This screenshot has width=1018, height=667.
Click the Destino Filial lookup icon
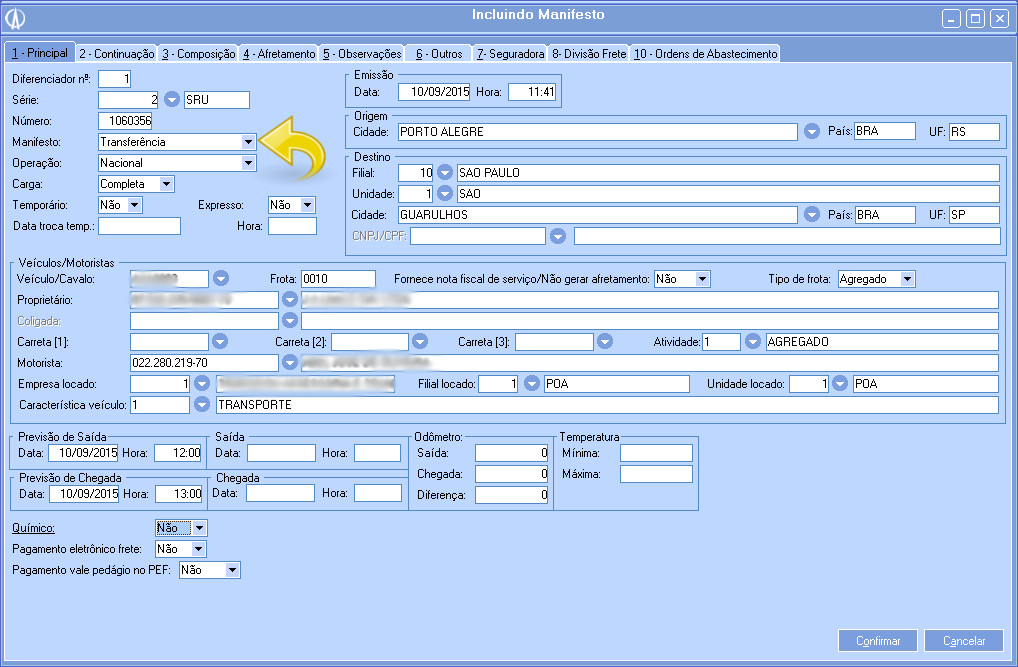(x=445, y=173)
